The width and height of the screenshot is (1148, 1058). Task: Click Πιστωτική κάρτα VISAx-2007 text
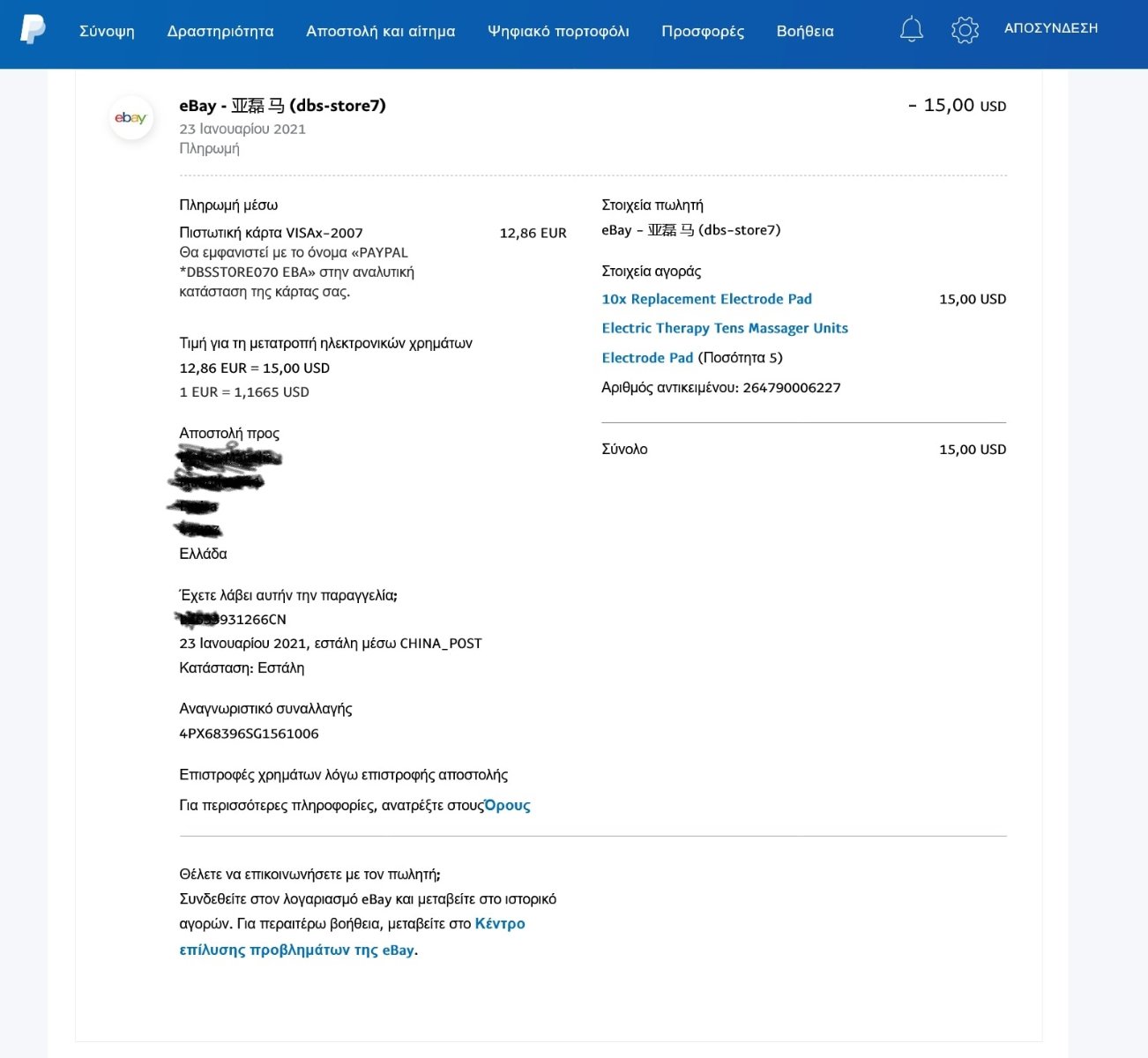[x=271, y=233]
